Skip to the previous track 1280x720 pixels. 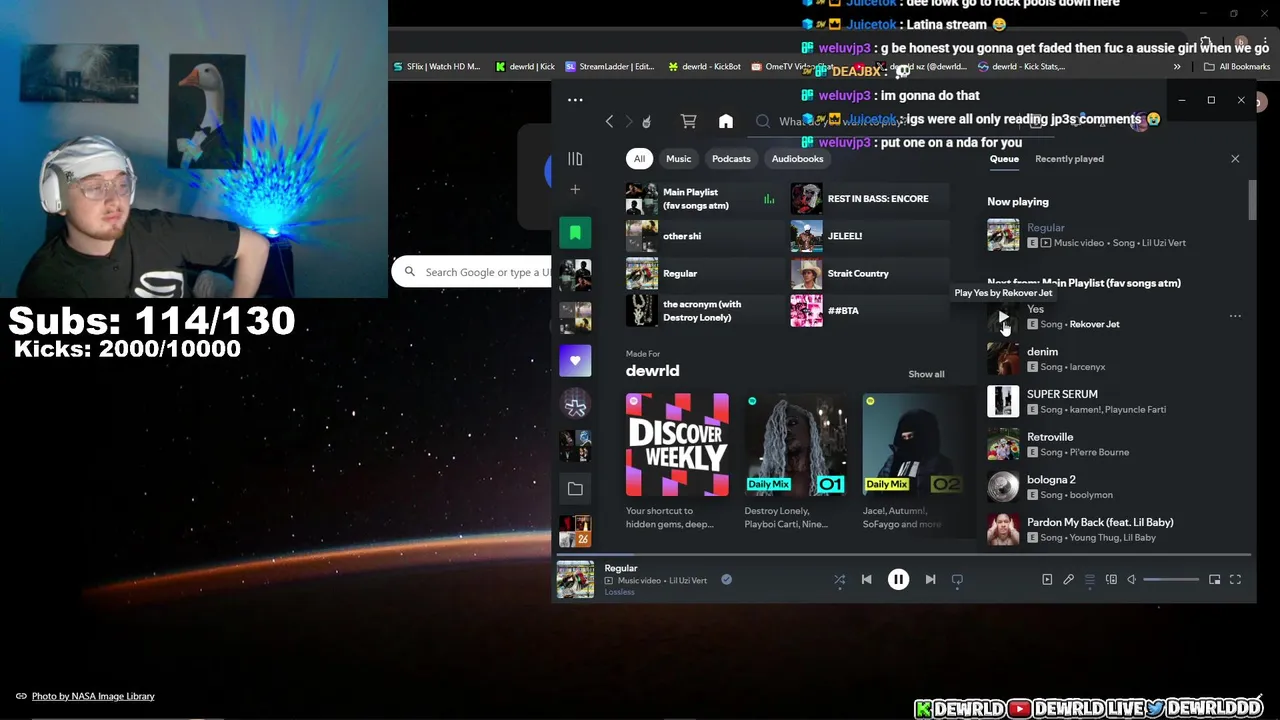pyautogui.click(x=867, y=580)
